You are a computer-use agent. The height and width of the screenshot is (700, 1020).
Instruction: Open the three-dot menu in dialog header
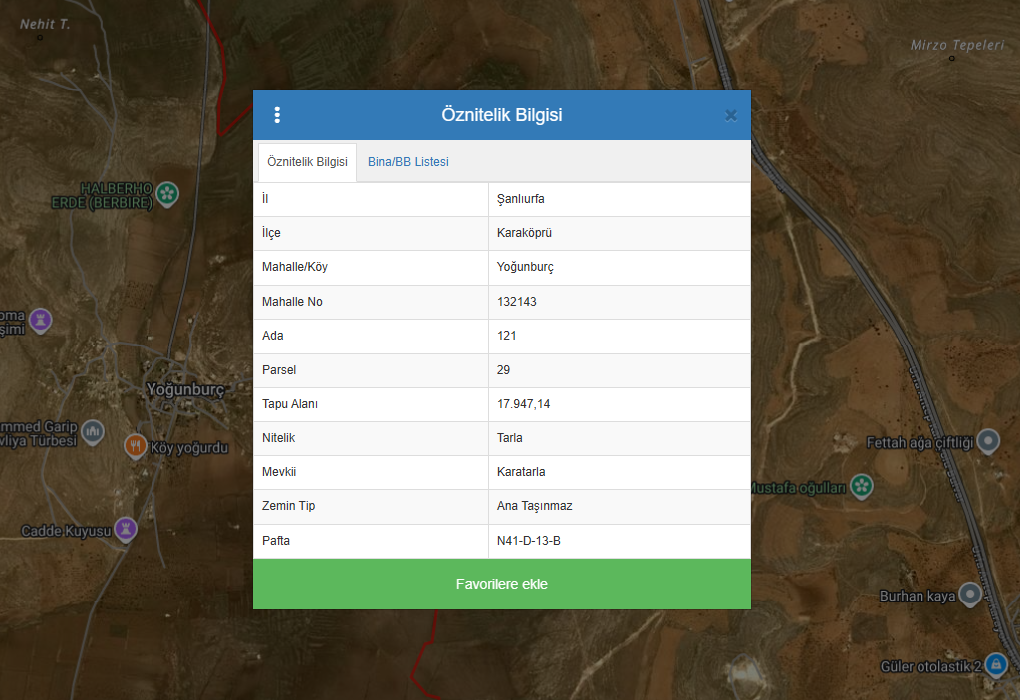pos(277,115)
